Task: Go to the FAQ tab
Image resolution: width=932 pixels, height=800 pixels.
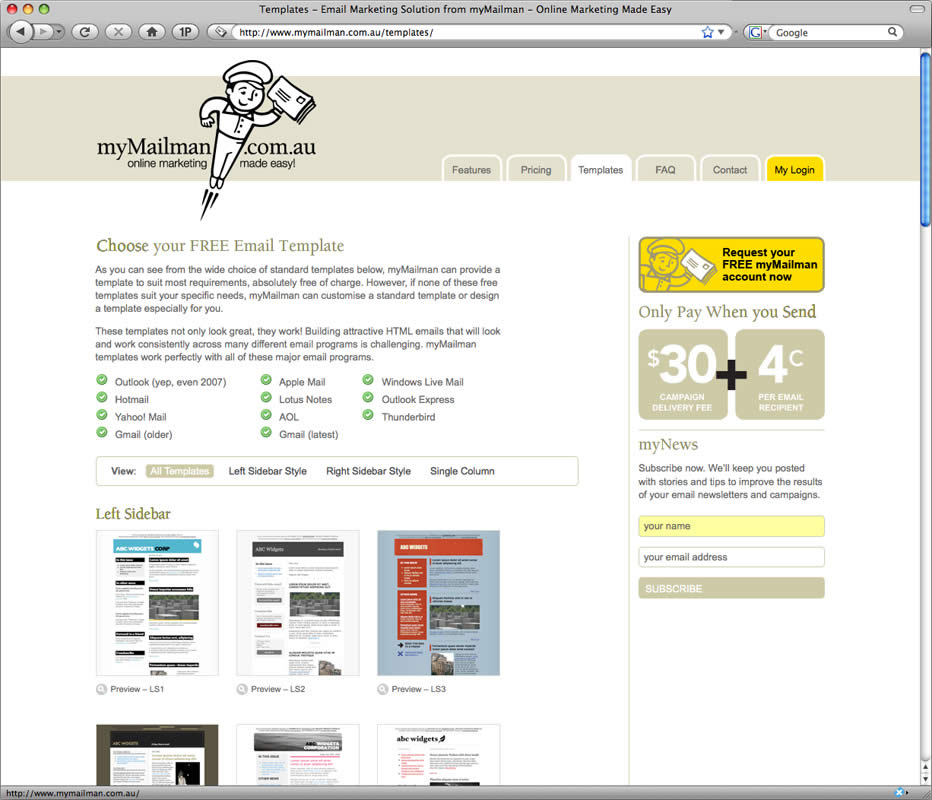Action: pyautogui.click(x=665, y=169)
